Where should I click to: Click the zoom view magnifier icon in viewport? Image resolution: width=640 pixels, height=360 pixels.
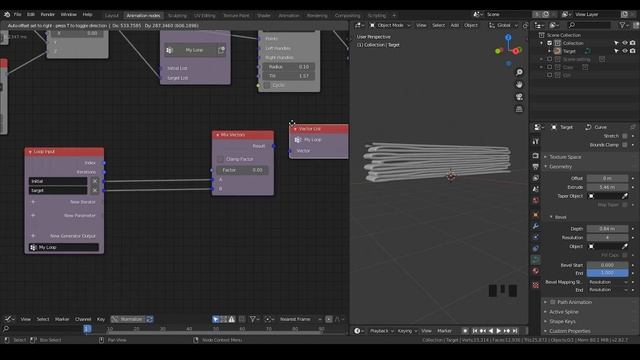point(519,72)
